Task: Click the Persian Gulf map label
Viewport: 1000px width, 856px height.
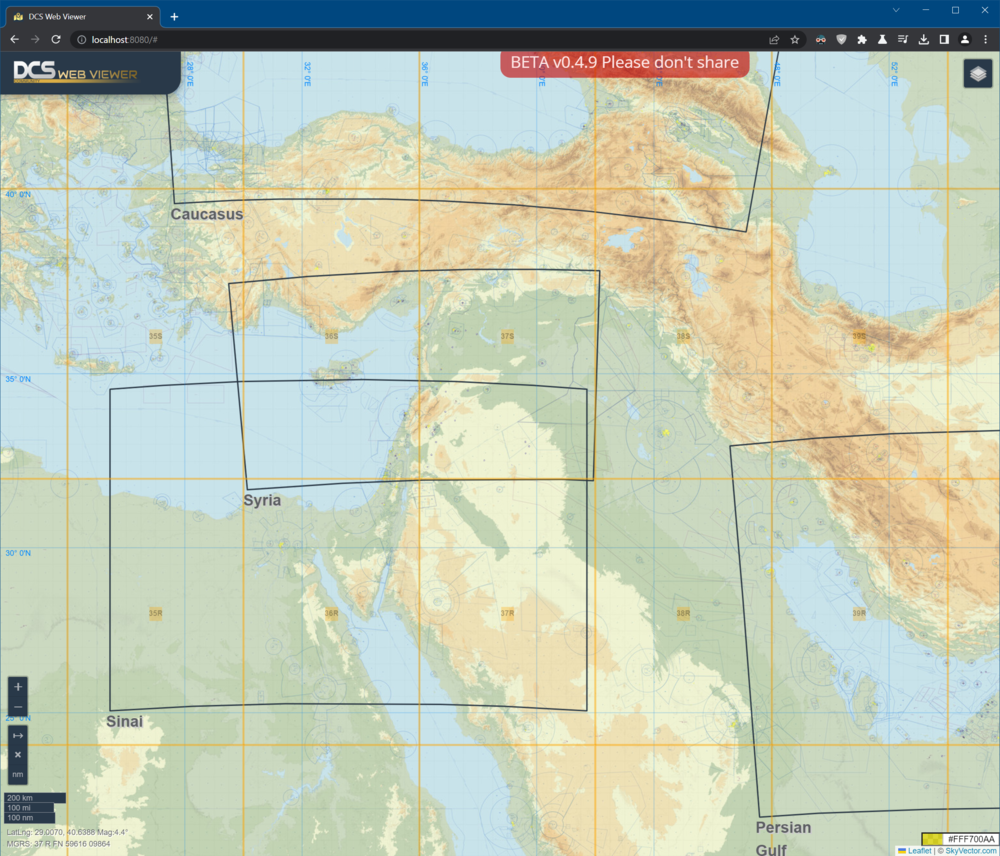Action: click(x=783, y=838)
